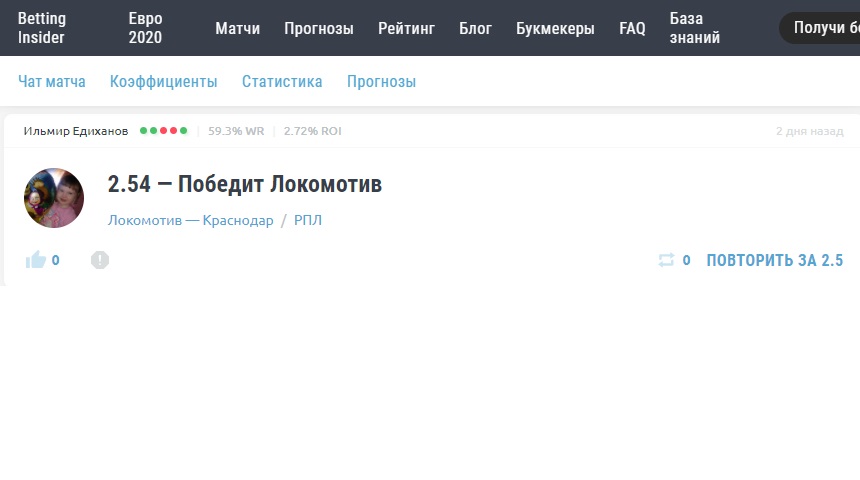Open the Локомотив — Краснодар match link

pos(190,221)
